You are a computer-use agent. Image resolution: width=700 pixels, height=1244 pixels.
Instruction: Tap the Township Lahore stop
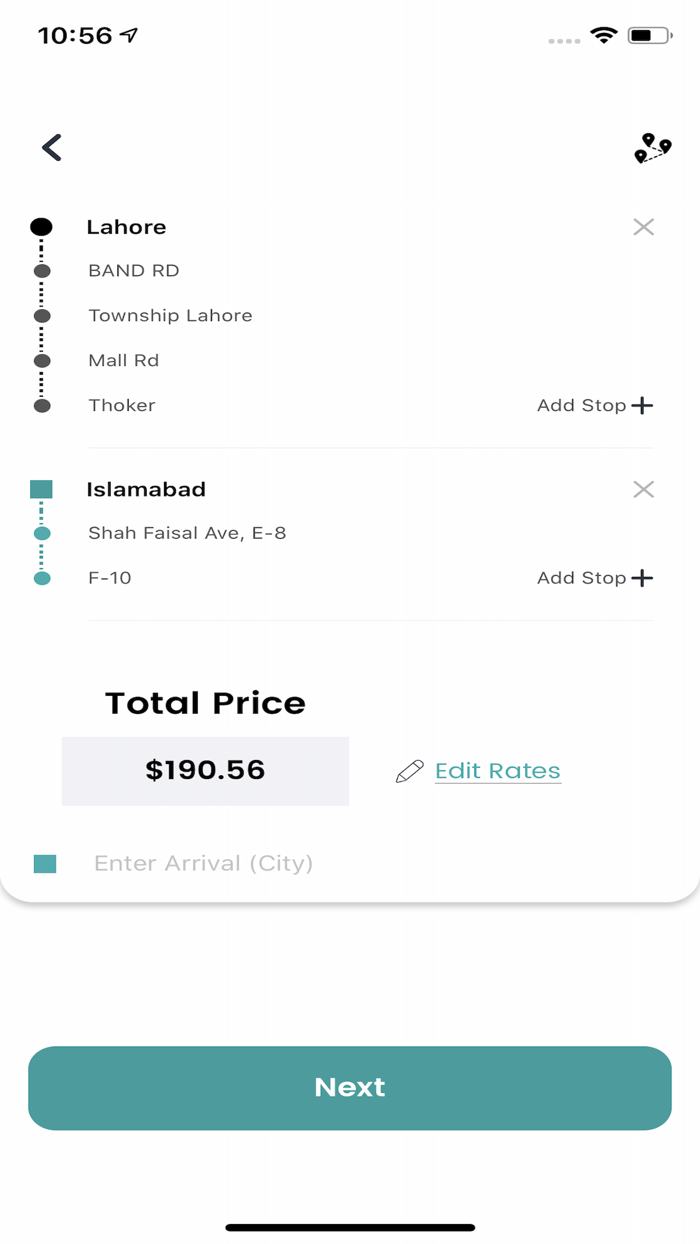point(170,316)
